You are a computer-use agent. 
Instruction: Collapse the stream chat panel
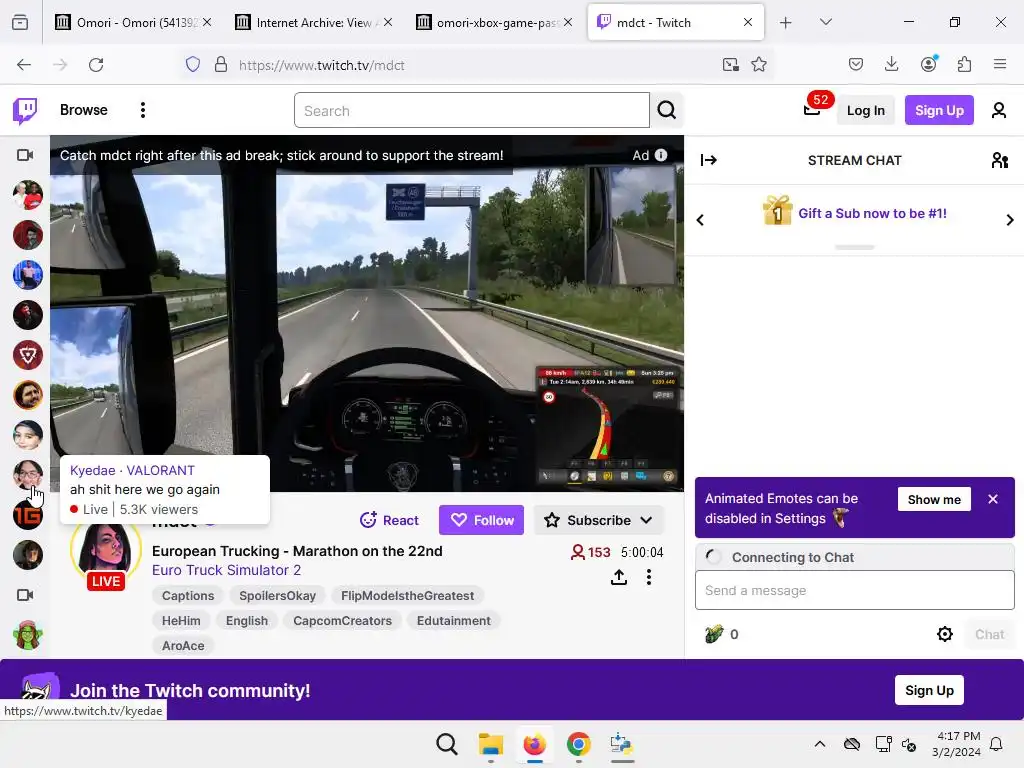[709, 160]
